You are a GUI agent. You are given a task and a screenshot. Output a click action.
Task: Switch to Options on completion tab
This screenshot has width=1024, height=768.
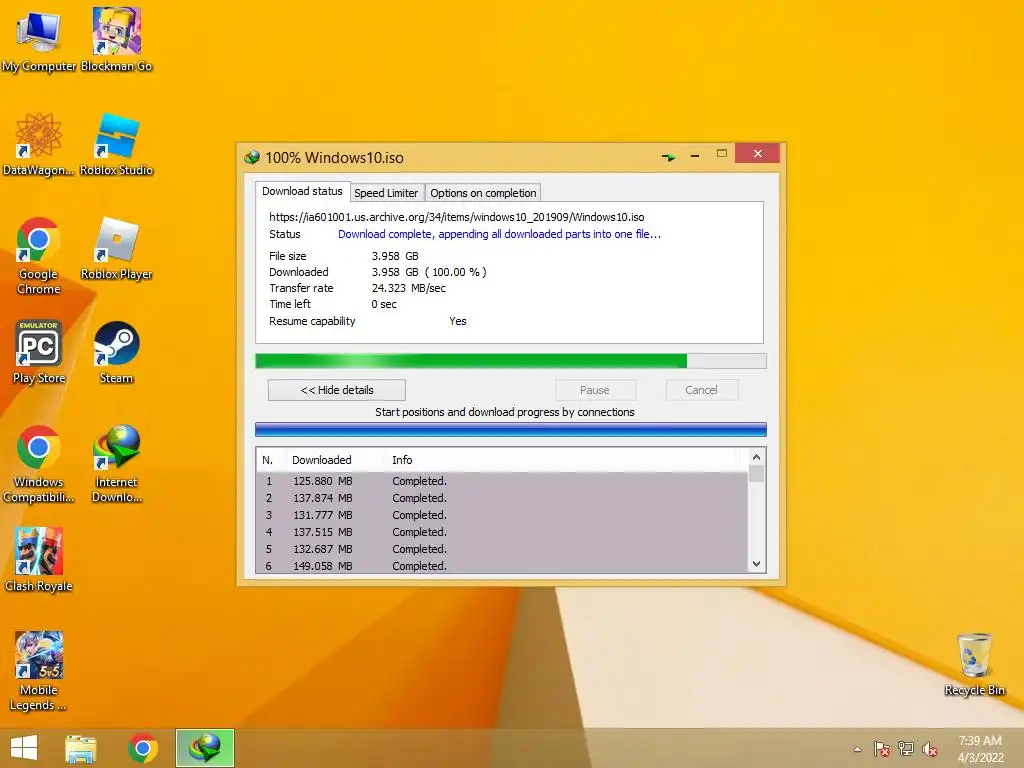483,193
